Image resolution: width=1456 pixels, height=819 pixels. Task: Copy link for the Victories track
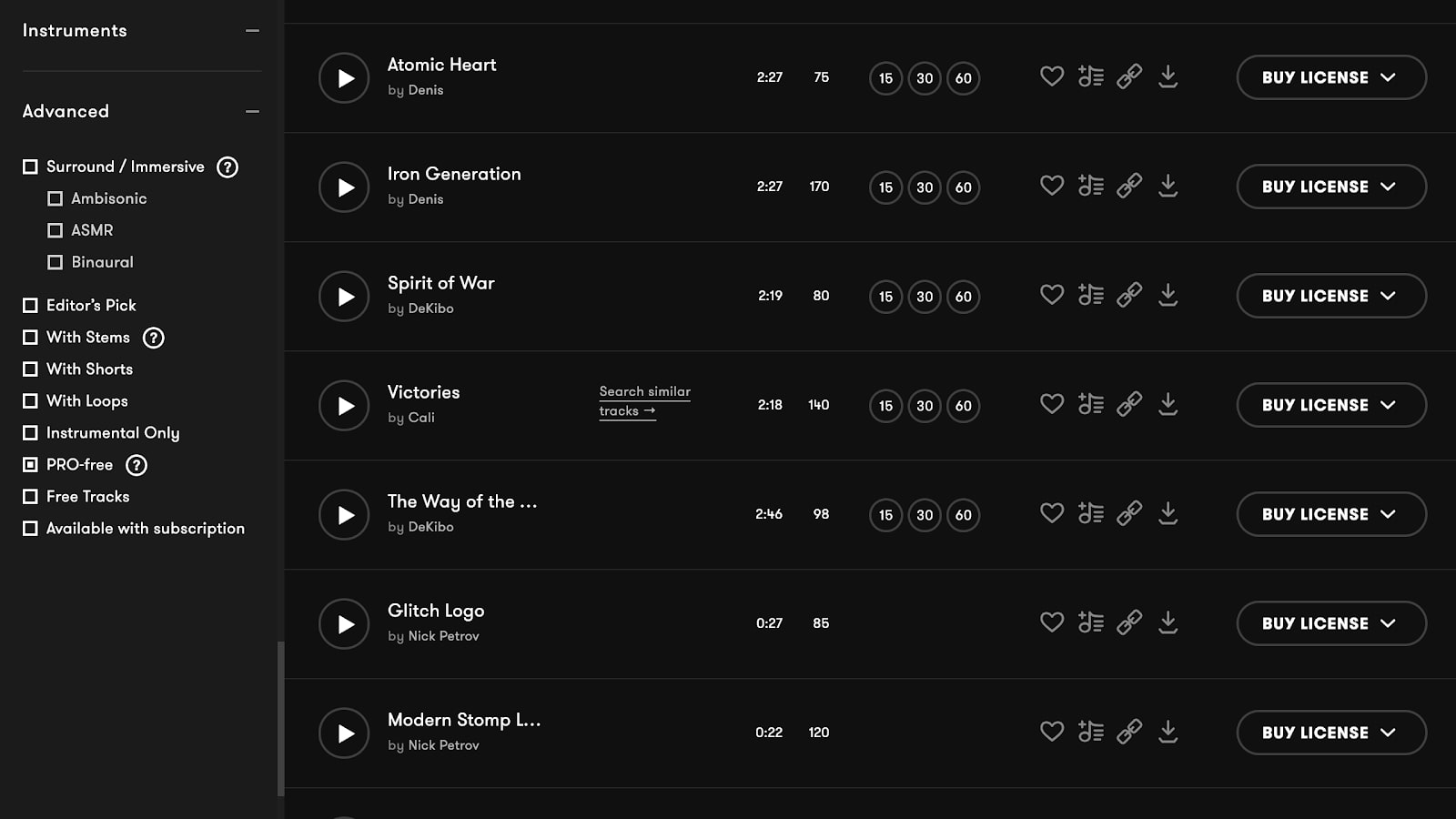pos(1129,404)
